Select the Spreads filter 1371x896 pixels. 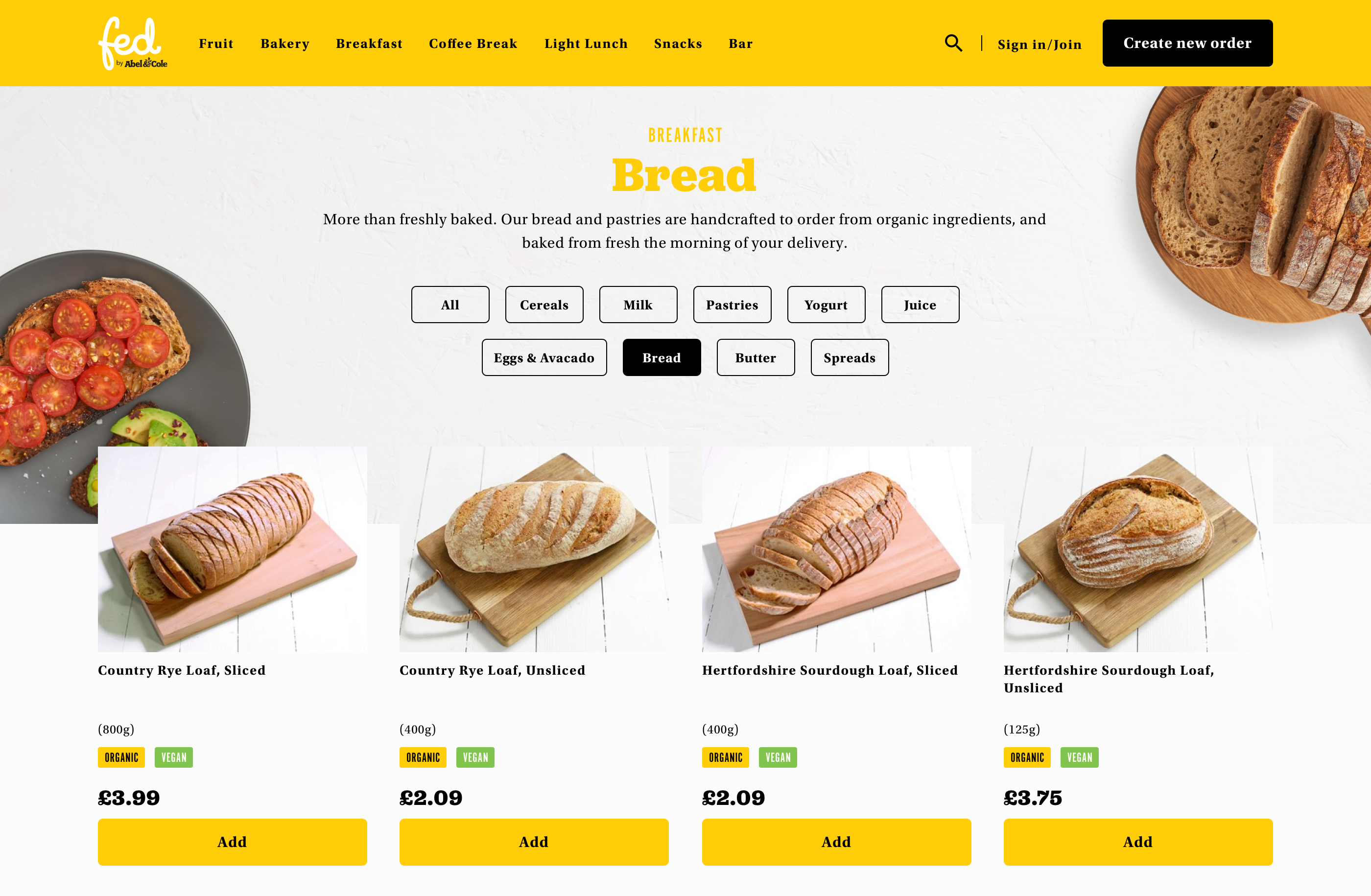pos(849,357)
